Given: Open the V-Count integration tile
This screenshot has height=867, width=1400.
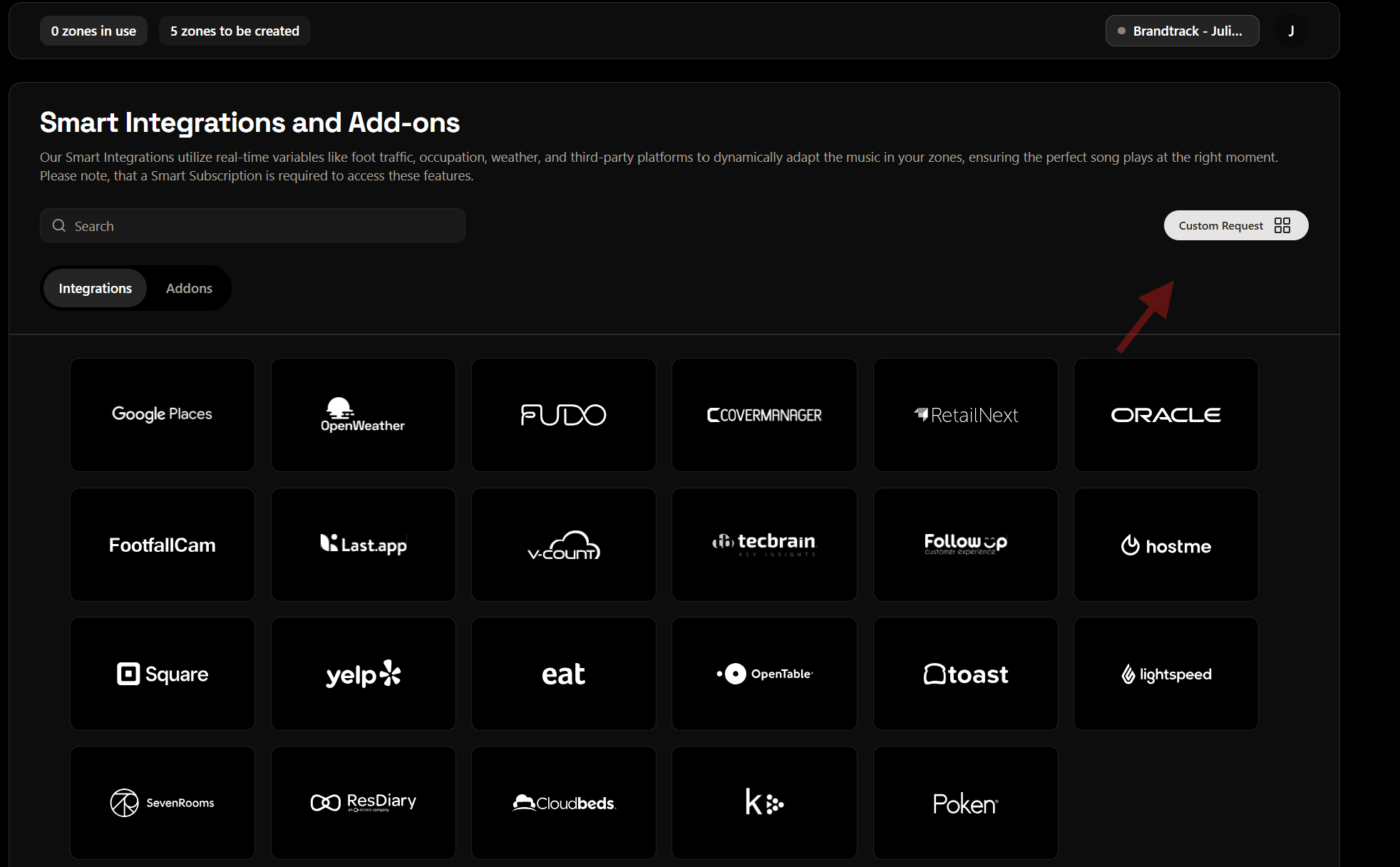Looking at the screenshot, I should coord(563,544).
